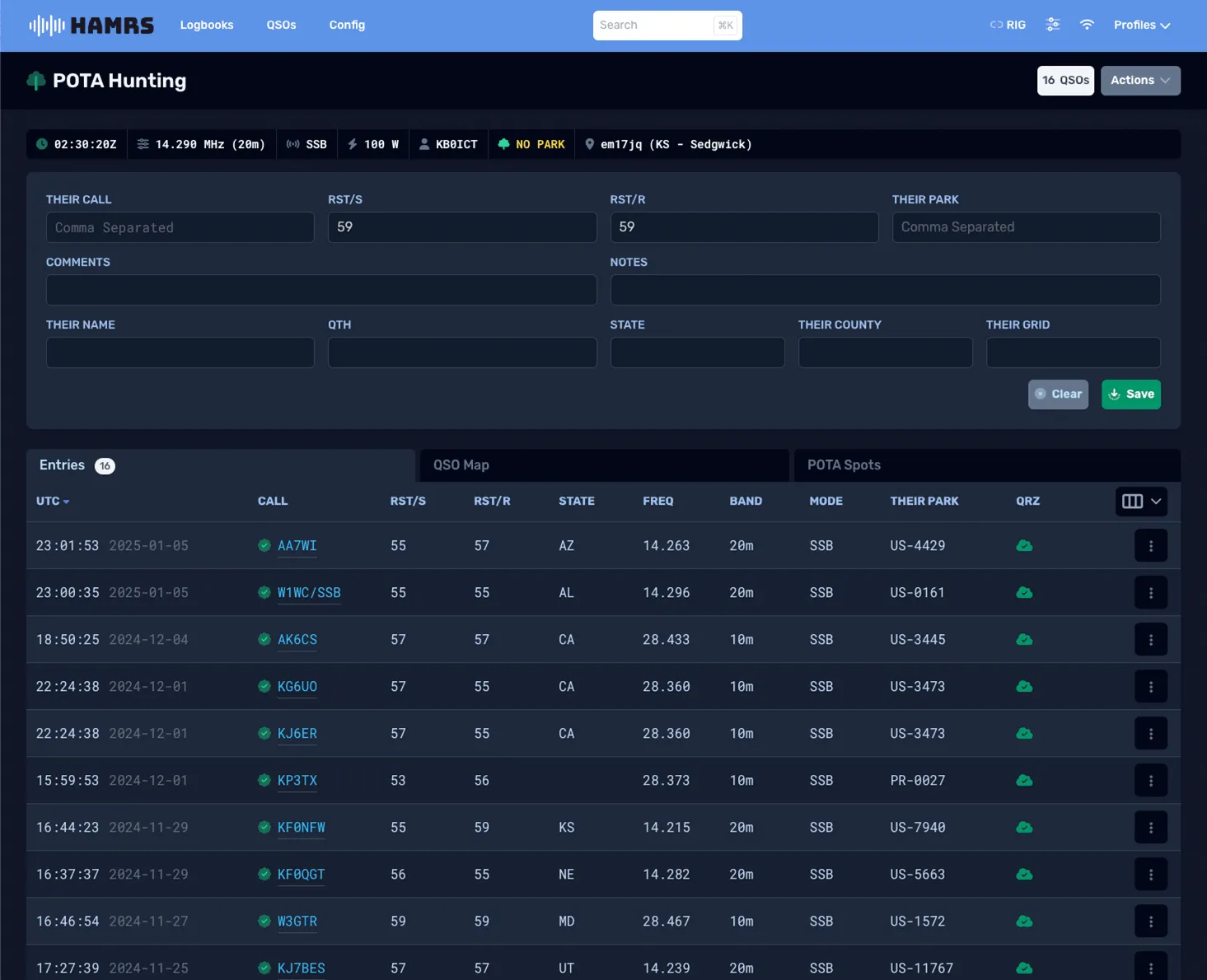Click the verified check icon beside AK6CS

pyautogui.click(x=264, y=639)
